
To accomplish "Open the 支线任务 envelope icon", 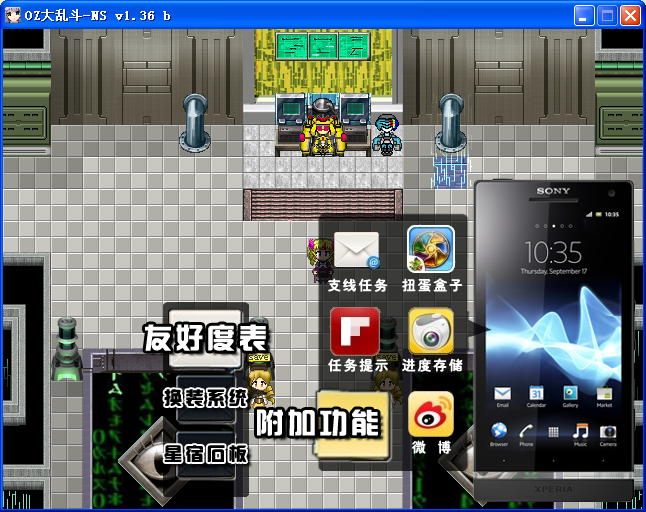I will click(356, 250).
